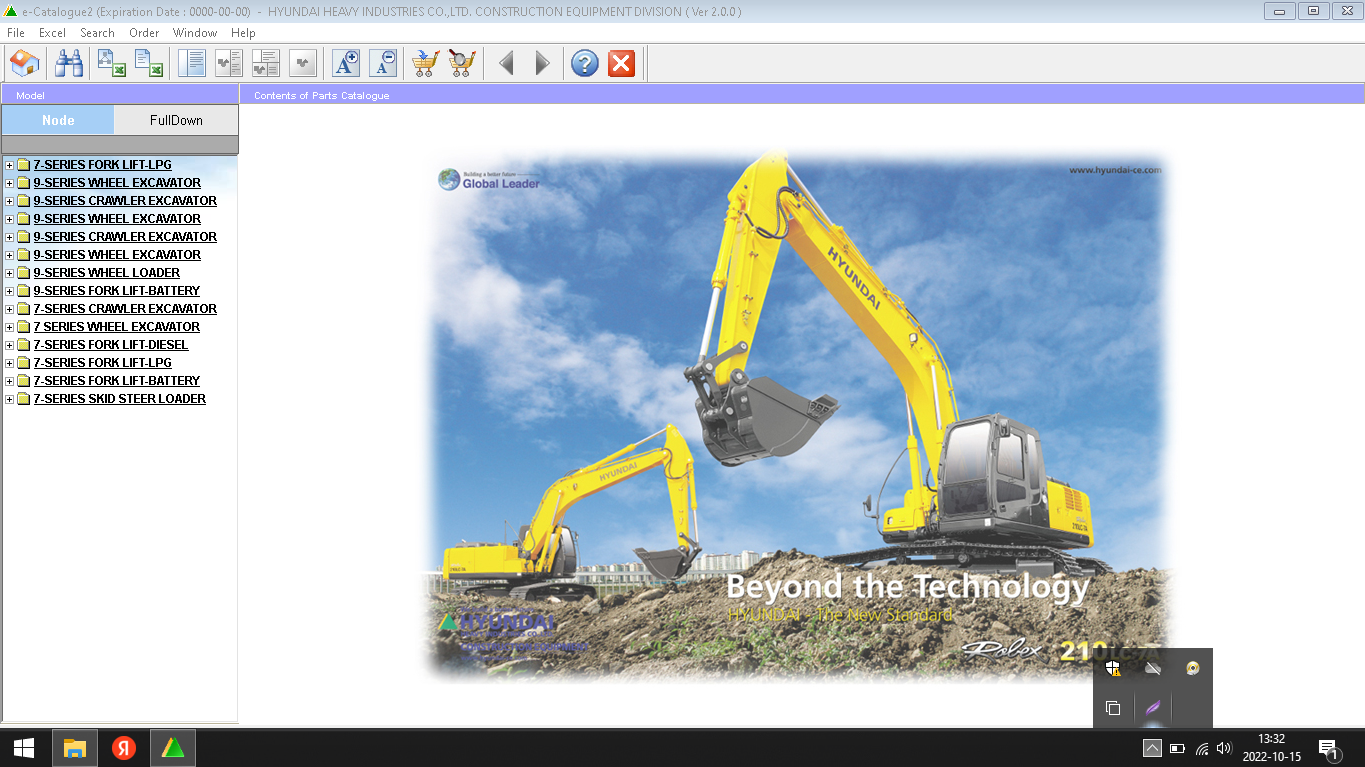Click the red X exit toolbar icon
1365x767 pixels.
[621, 64]
